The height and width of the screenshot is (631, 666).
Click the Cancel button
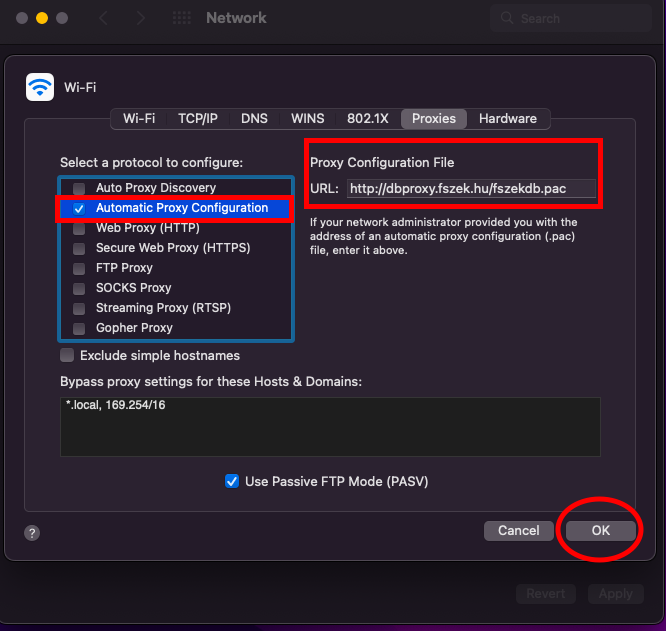[x=518, y=531]
